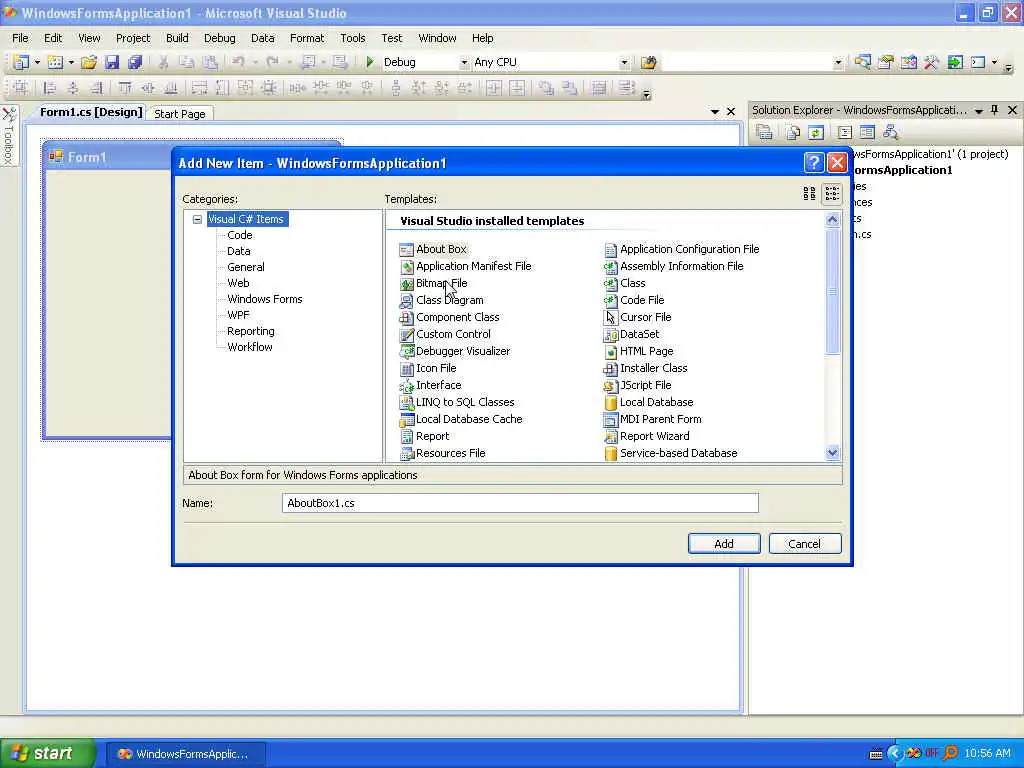The height and width of the screenshot is (768, 1024).
Task: Select the Class Diagram template
Action: (441, 300)
